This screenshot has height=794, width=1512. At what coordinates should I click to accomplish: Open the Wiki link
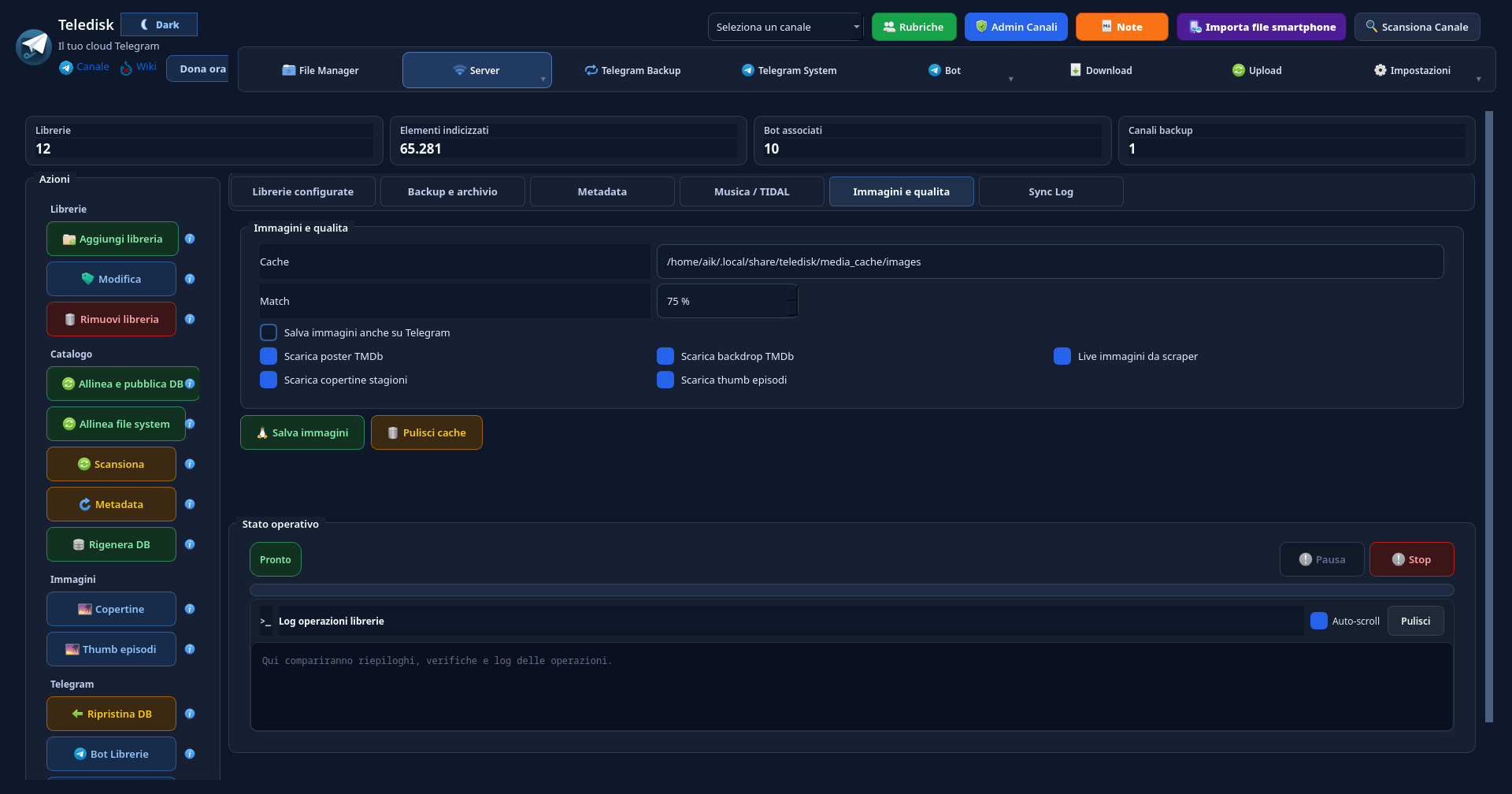tap(139, 67)
